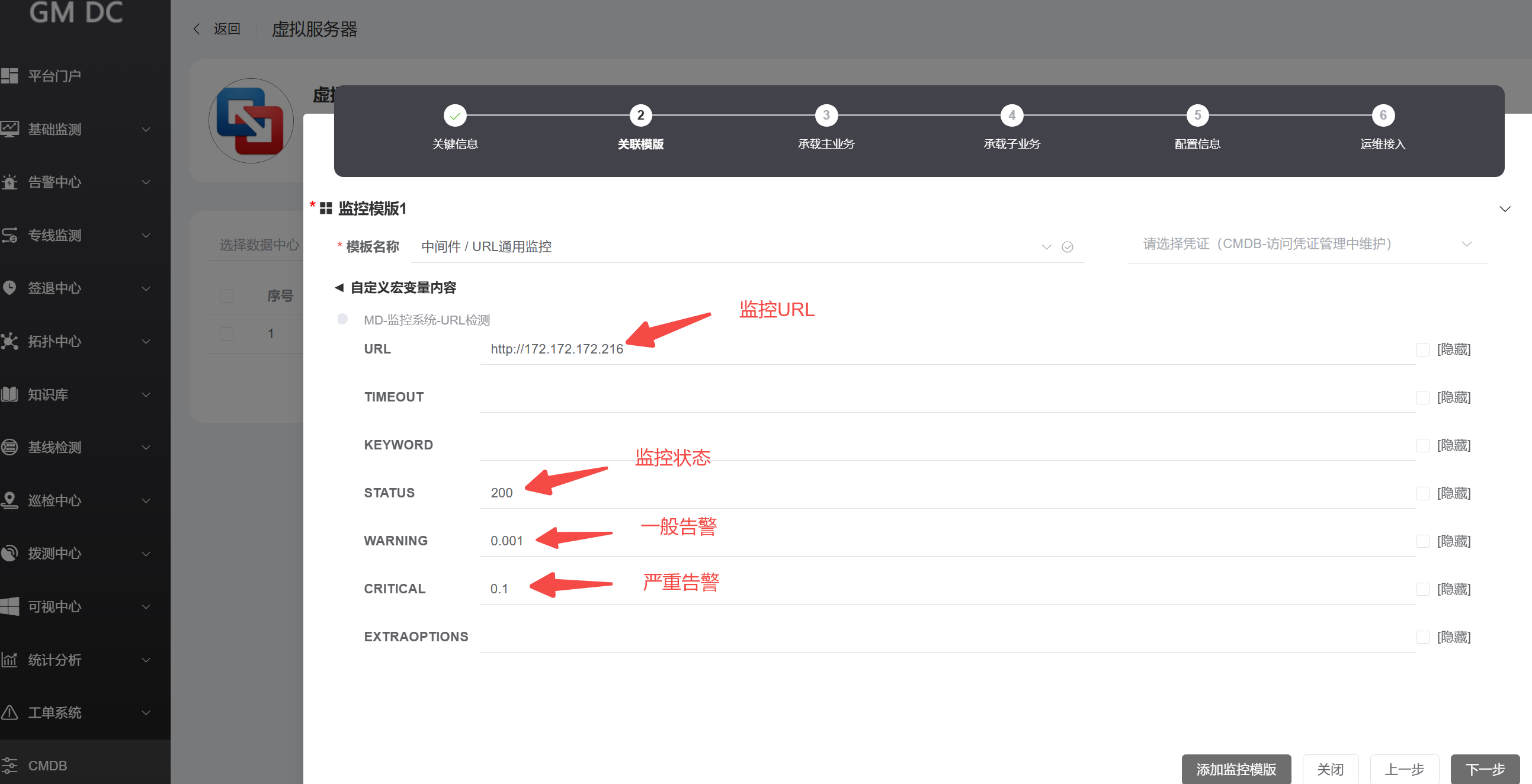Click the CMDB settings sliders icon
The width and height of the screenshot is (1532, 784).
coord(9,765)
